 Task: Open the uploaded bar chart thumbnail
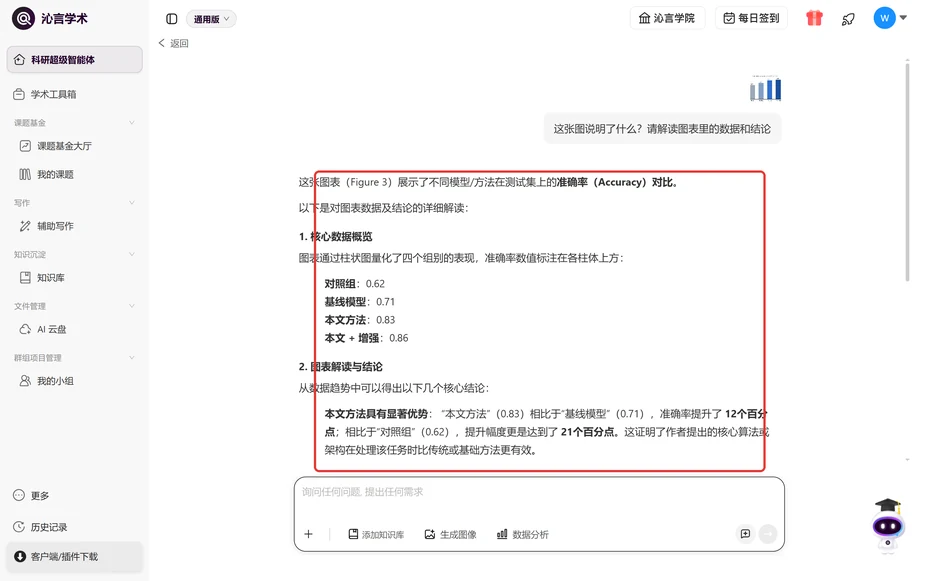[765, 88]
